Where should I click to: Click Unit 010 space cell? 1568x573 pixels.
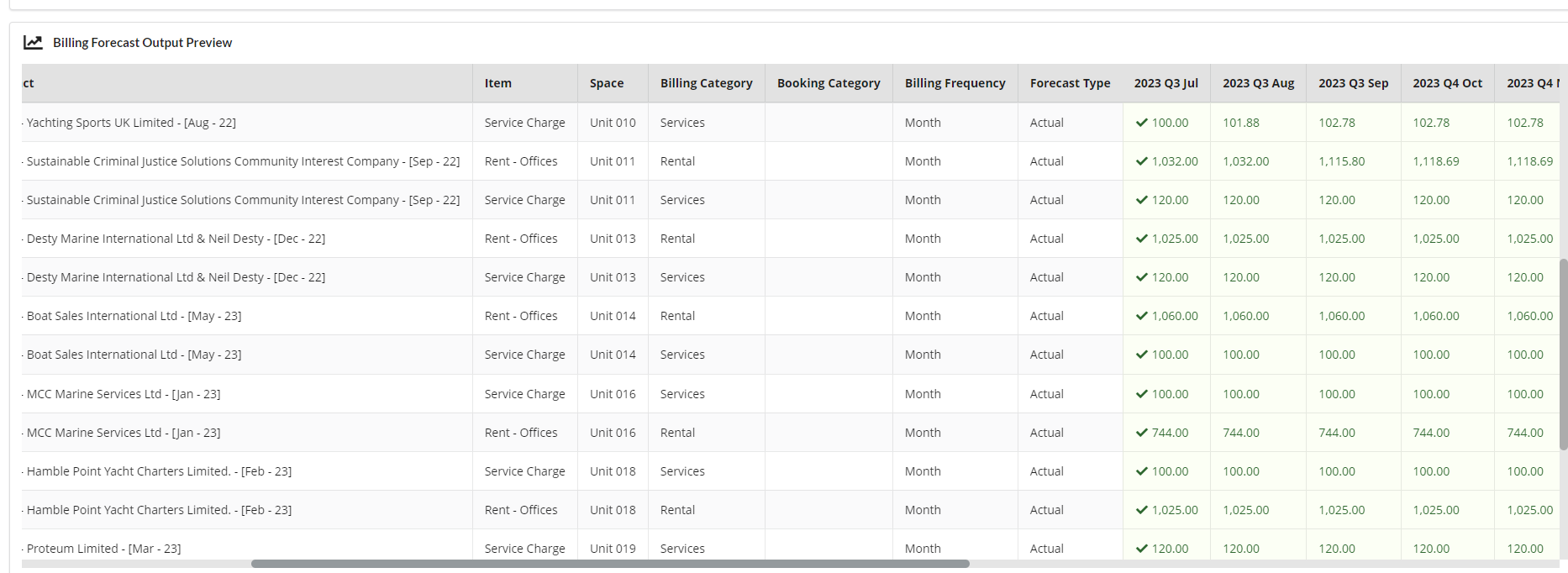[613, 123]
